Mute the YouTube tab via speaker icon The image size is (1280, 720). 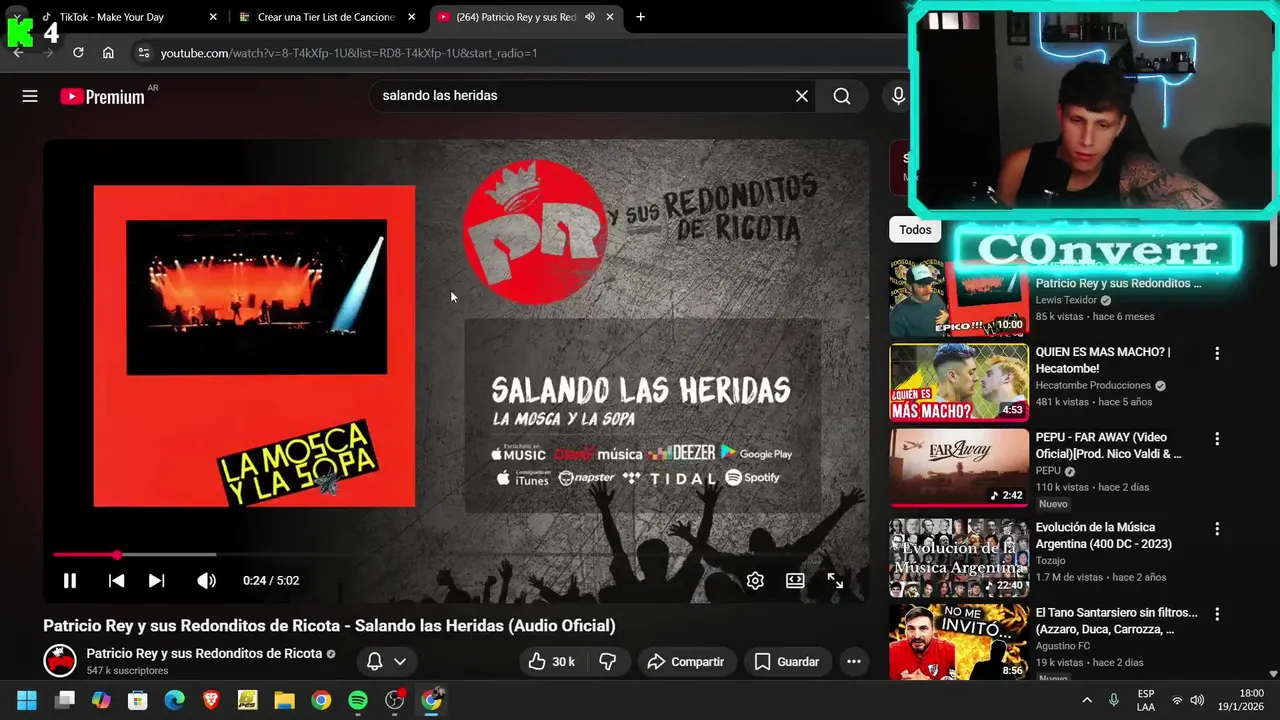click(589, 17)
